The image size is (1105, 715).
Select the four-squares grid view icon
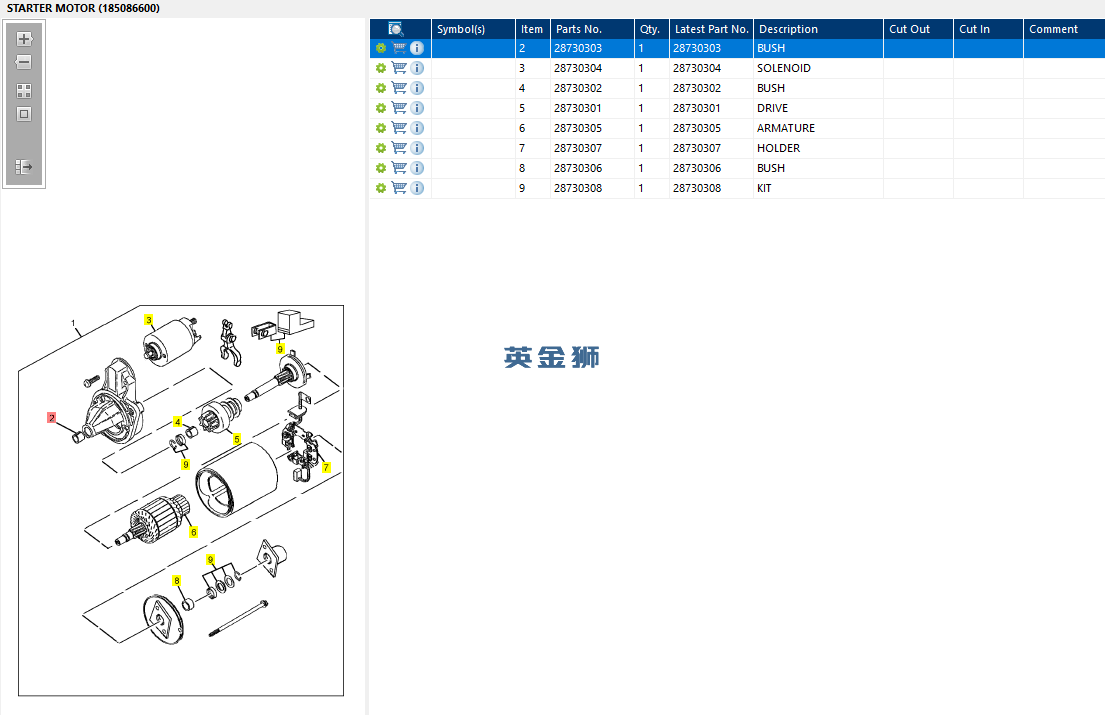(x=24, y=91)
